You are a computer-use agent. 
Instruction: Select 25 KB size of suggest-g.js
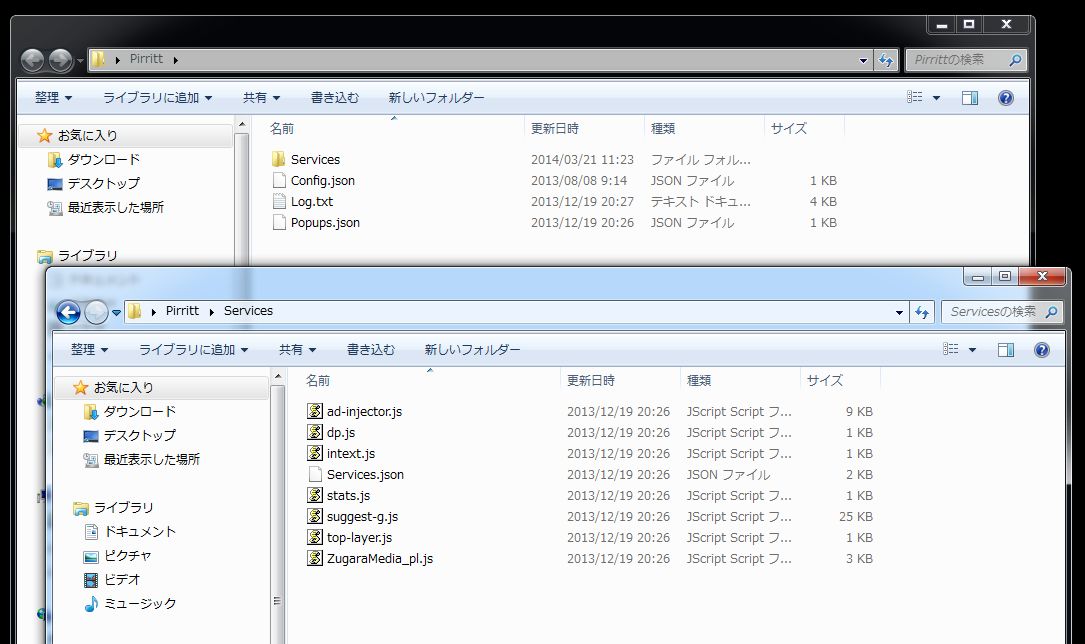coord(856,517)
